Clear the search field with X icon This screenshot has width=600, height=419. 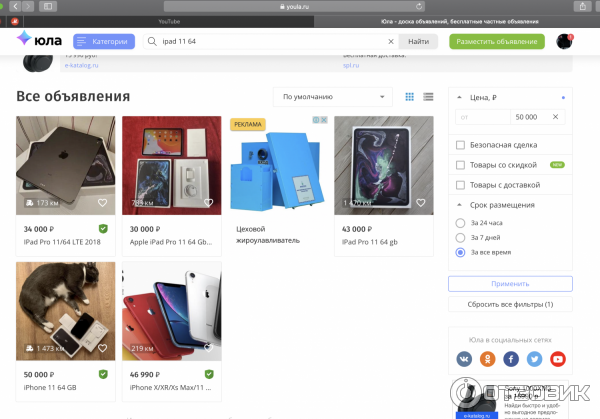pos(391,42)
